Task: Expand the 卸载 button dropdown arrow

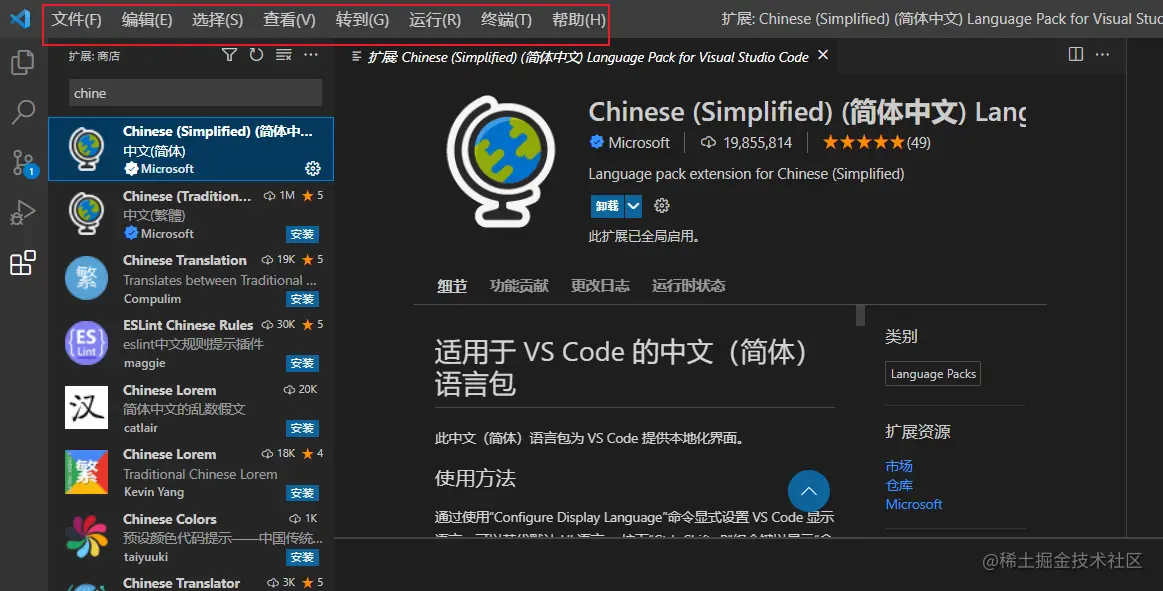Action: pos(634,206)
